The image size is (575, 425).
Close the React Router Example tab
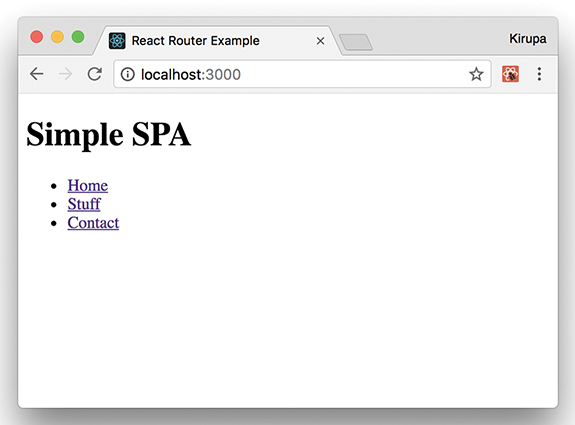coord(320,41)
